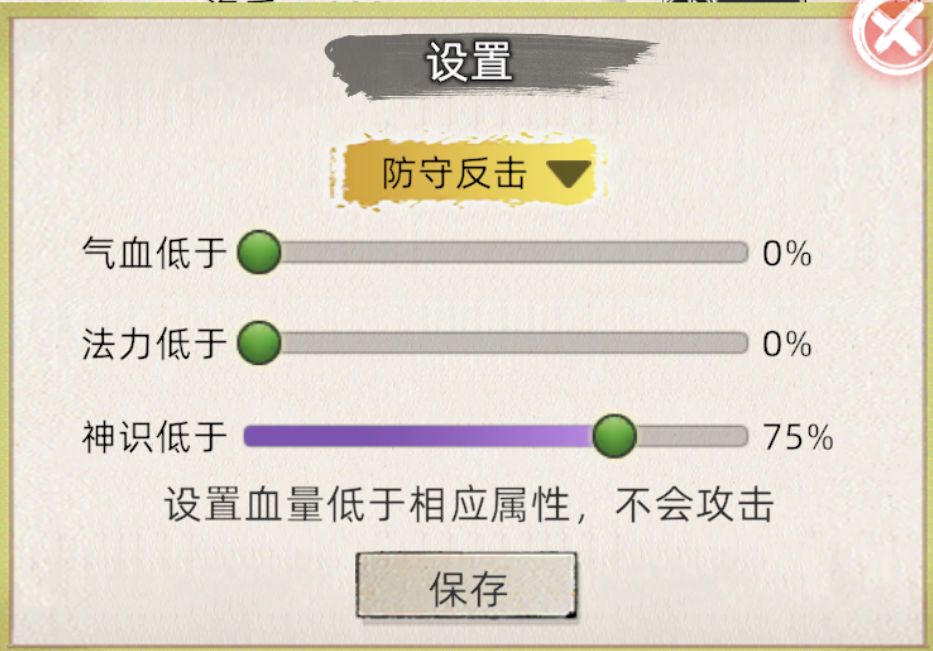Click the 0% value next to 气血低于

tap(786, 254)
